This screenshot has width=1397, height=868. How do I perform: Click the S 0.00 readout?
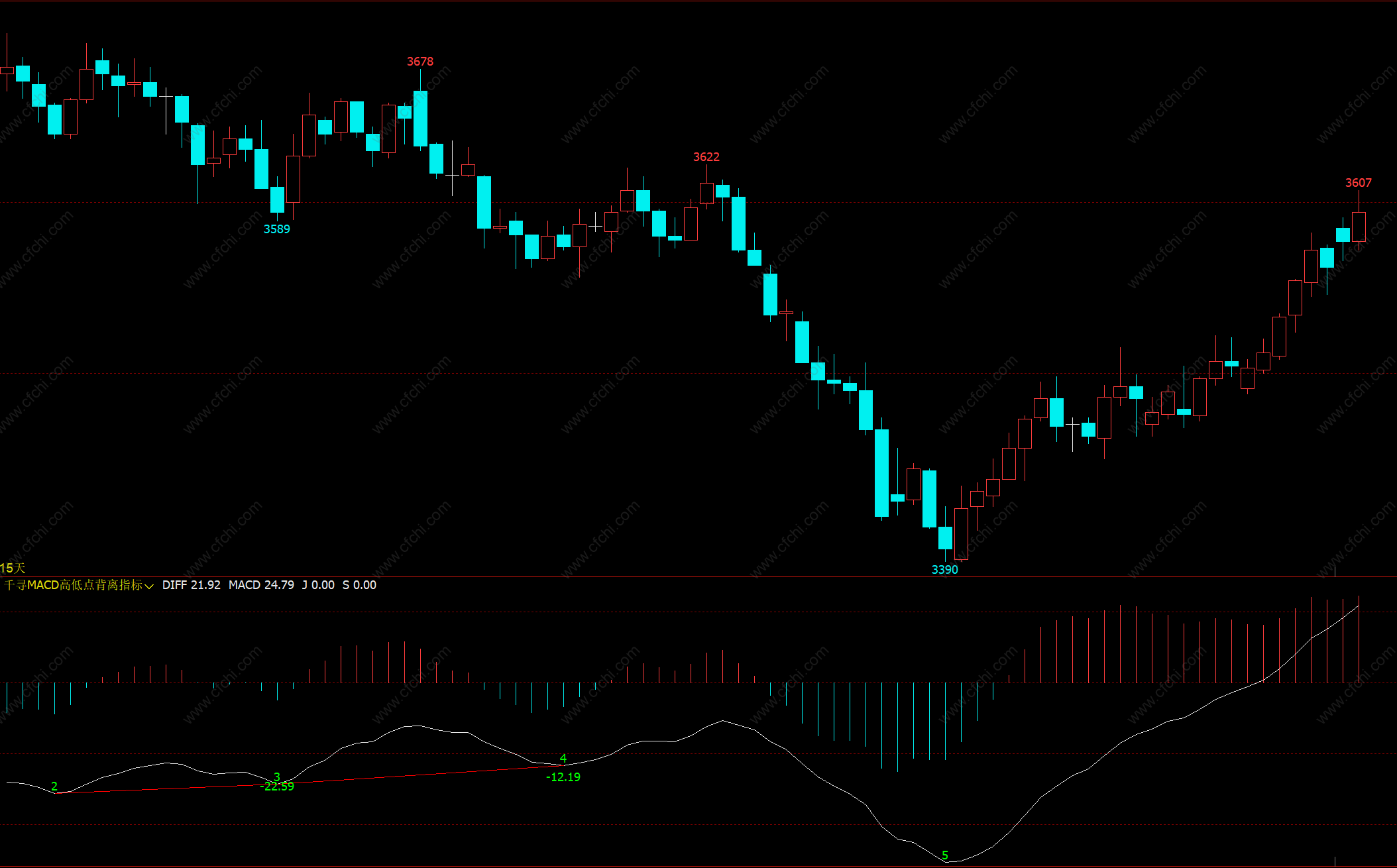coord(359,585)
